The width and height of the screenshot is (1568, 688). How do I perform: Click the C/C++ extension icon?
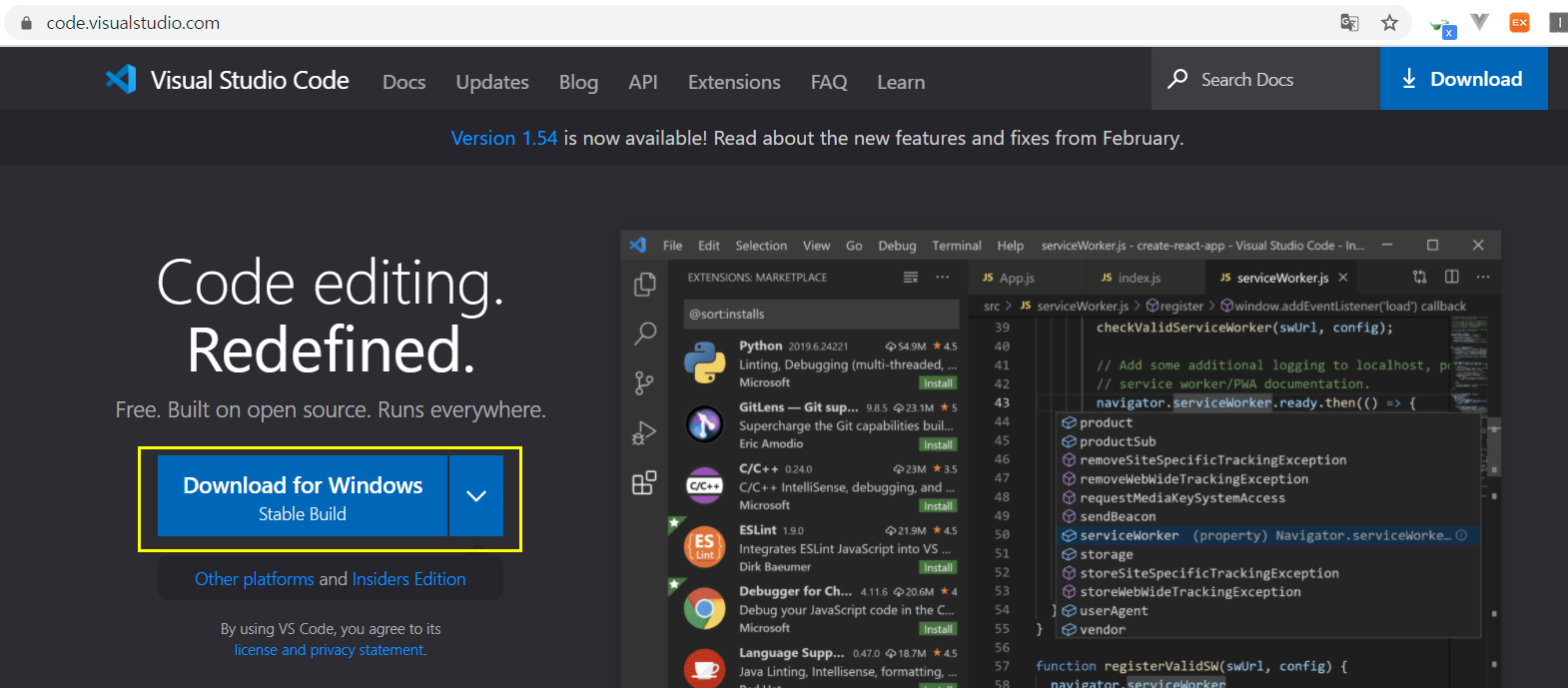pyautogui.click(x=704, y=485)
